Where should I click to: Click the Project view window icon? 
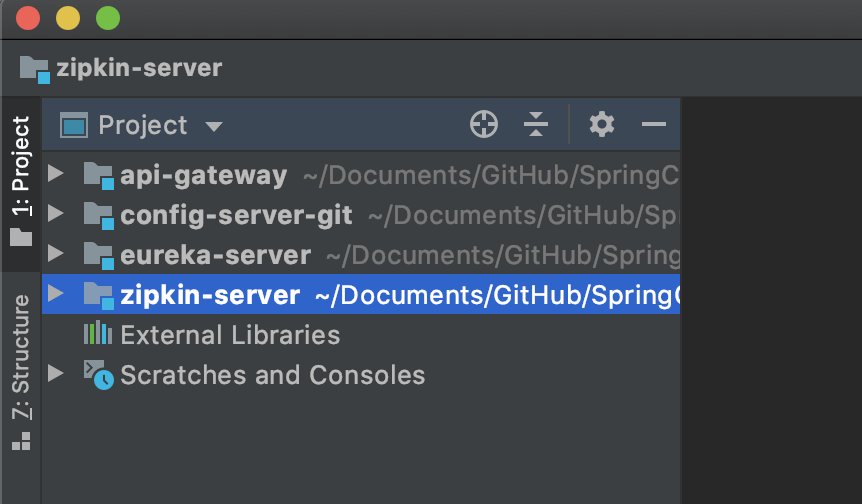point(74,125)
